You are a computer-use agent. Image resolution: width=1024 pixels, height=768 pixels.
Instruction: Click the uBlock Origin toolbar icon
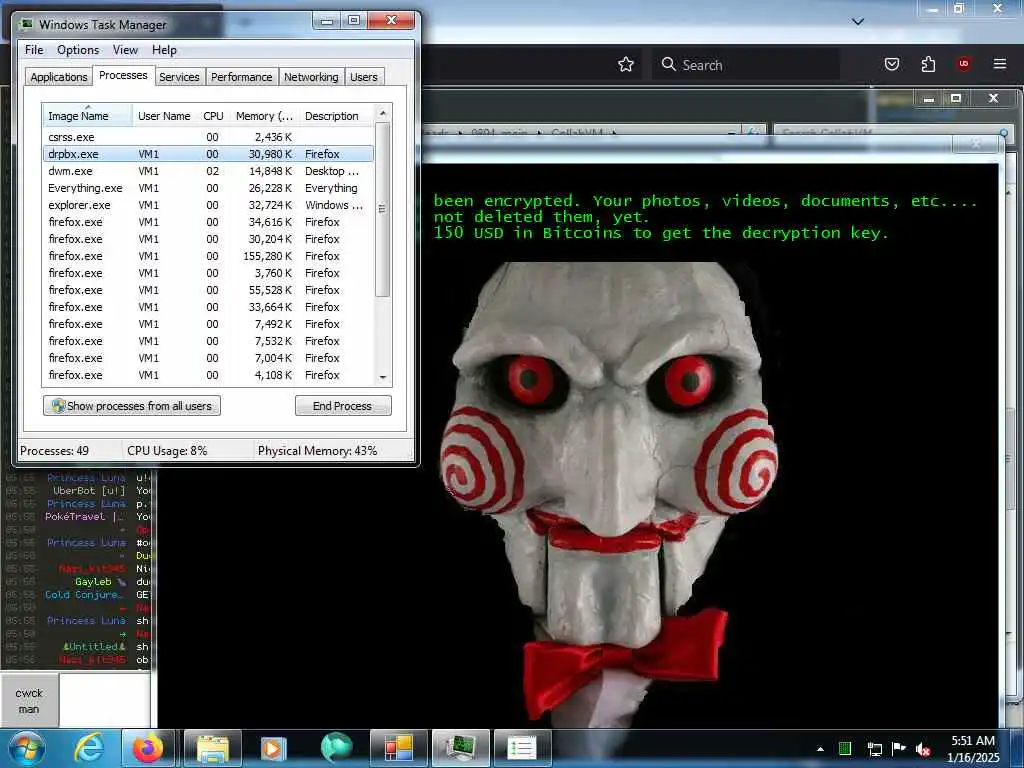963,64
